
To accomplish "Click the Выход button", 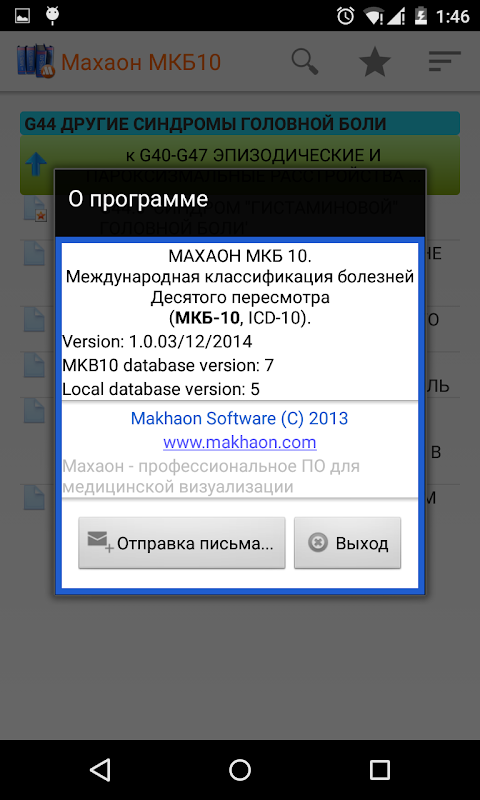I will (347, 543).
